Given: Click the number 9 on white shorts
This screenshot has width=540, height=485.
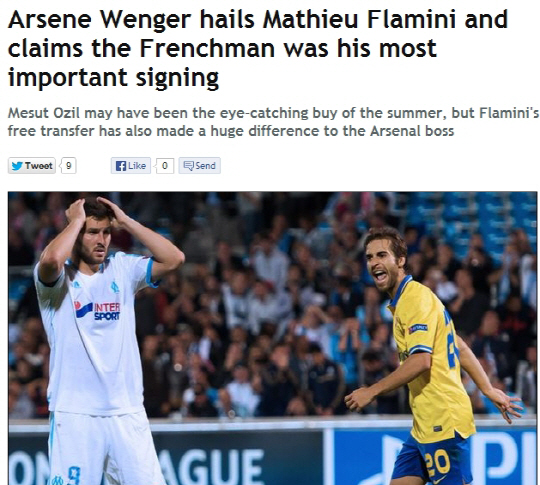Looking at the screenshot, I should [x=74, y=475].
